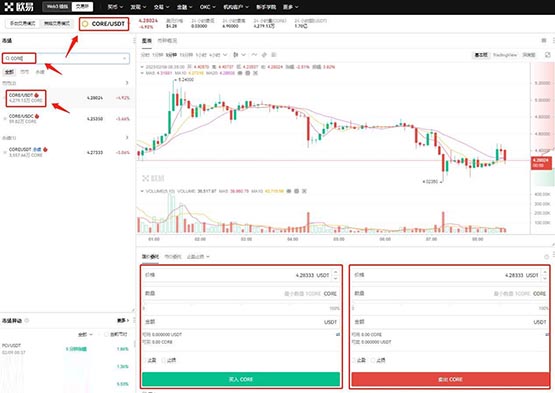Open the OKC dropdown in the top navigation
Screen dimensions: 555x393
208,7
